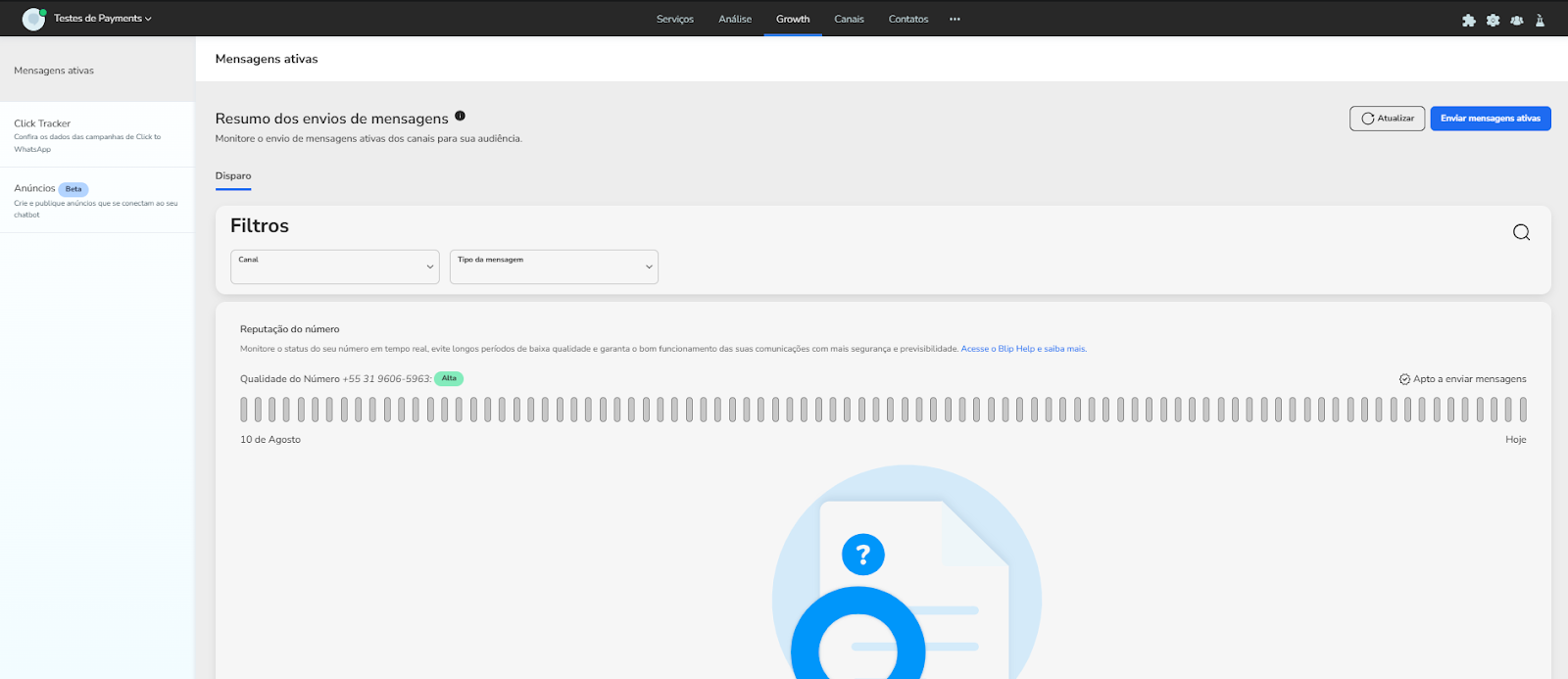Click the Atualizar button
The image size is (1568, 679).
pos(1387,119)
